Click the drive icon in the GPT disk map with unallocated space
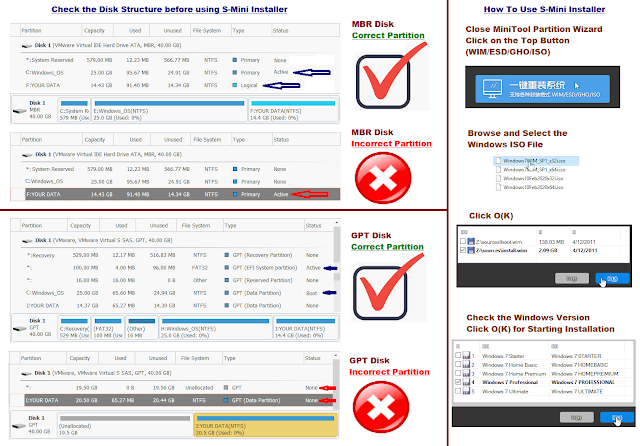Viewport: 640px width, 446px height. point(19,426)
